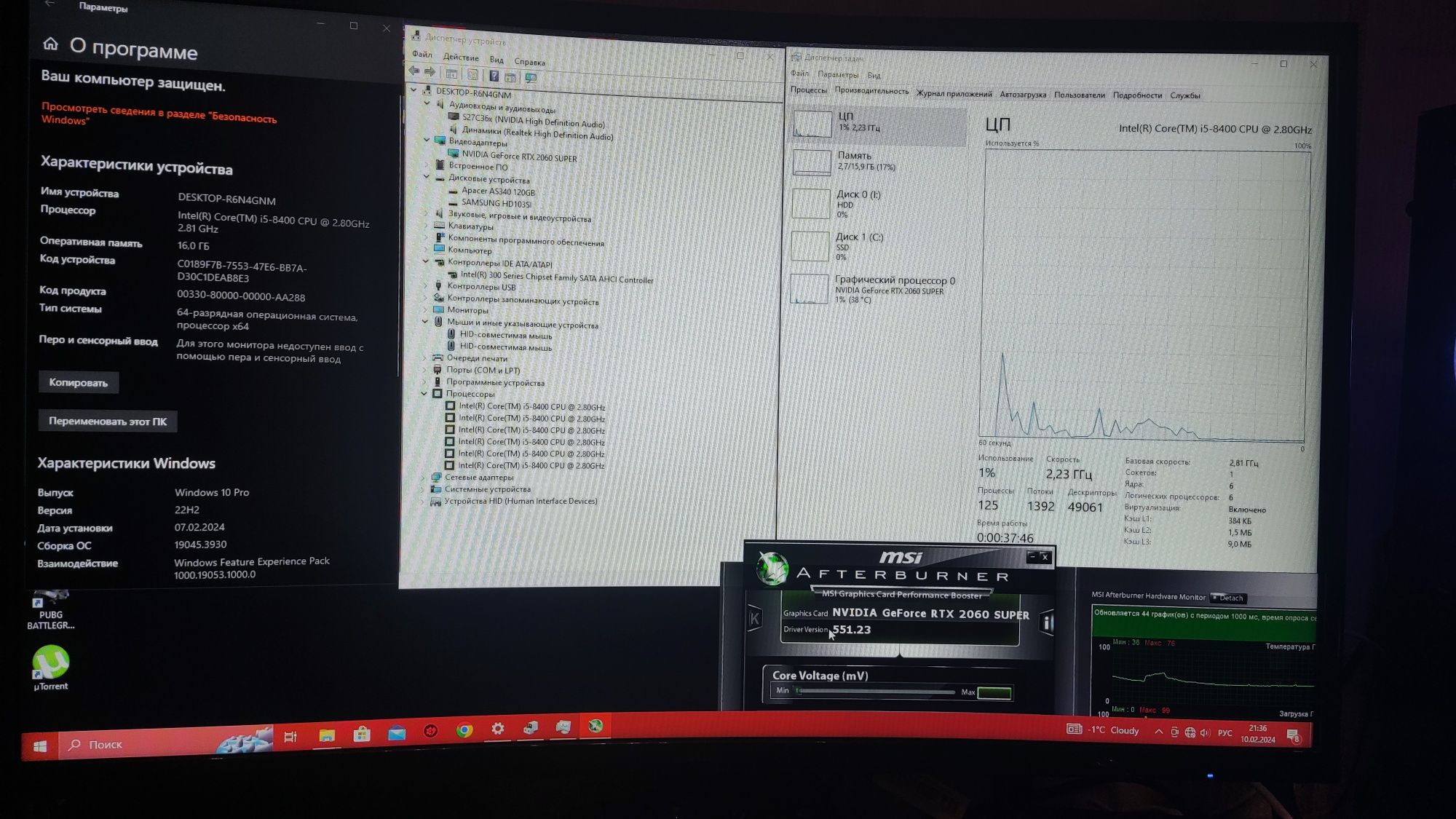Open PUBG Battlegrounds desktop shortcut
This screenshot has height=819, width=1456.
[x=50, y=610]
